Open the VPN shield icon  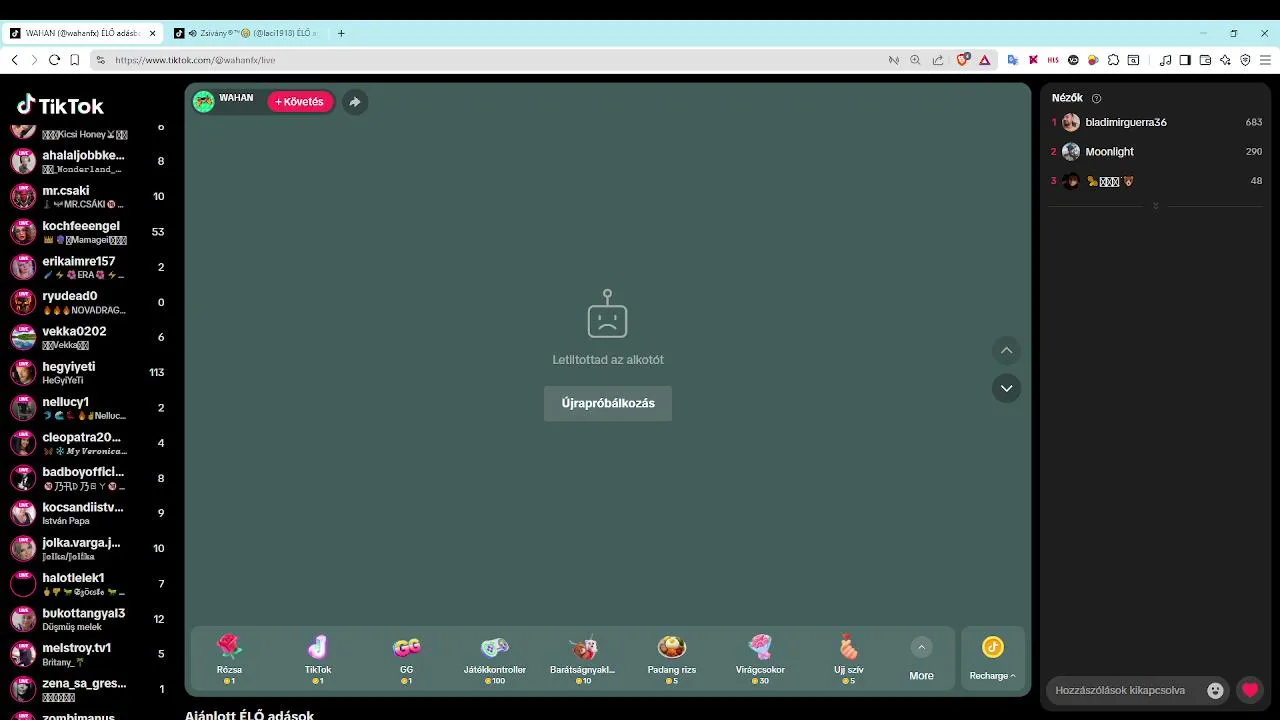coord(1245,60)
